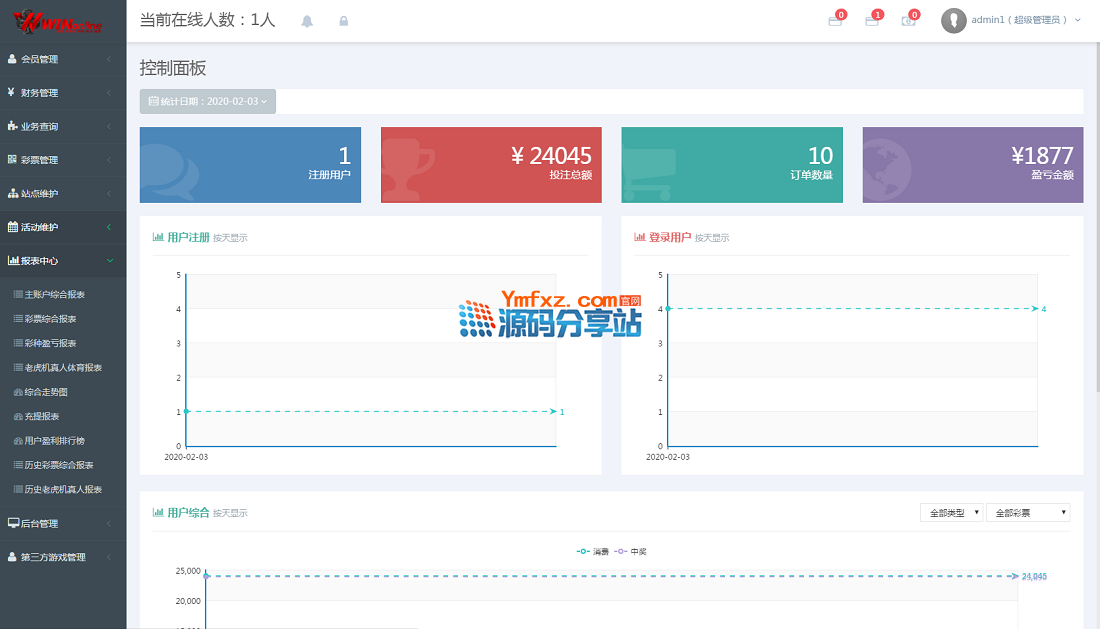Collapse the 报表中心 menu
Viewport: 1100px width, 629px height.
pyautogui.click(x=63, y=260)
